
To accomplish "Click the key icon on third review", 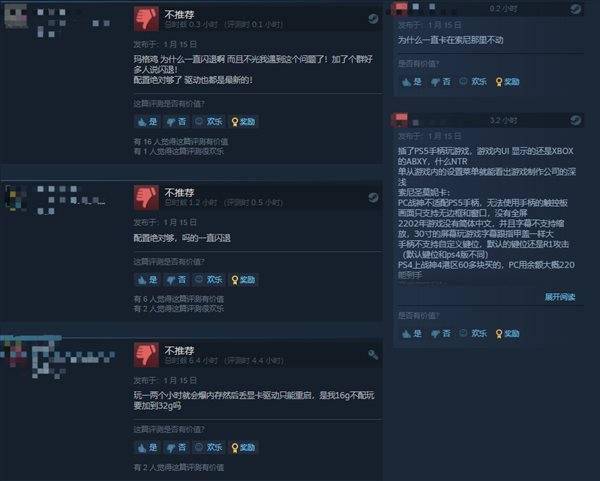I will coord(373,355).
